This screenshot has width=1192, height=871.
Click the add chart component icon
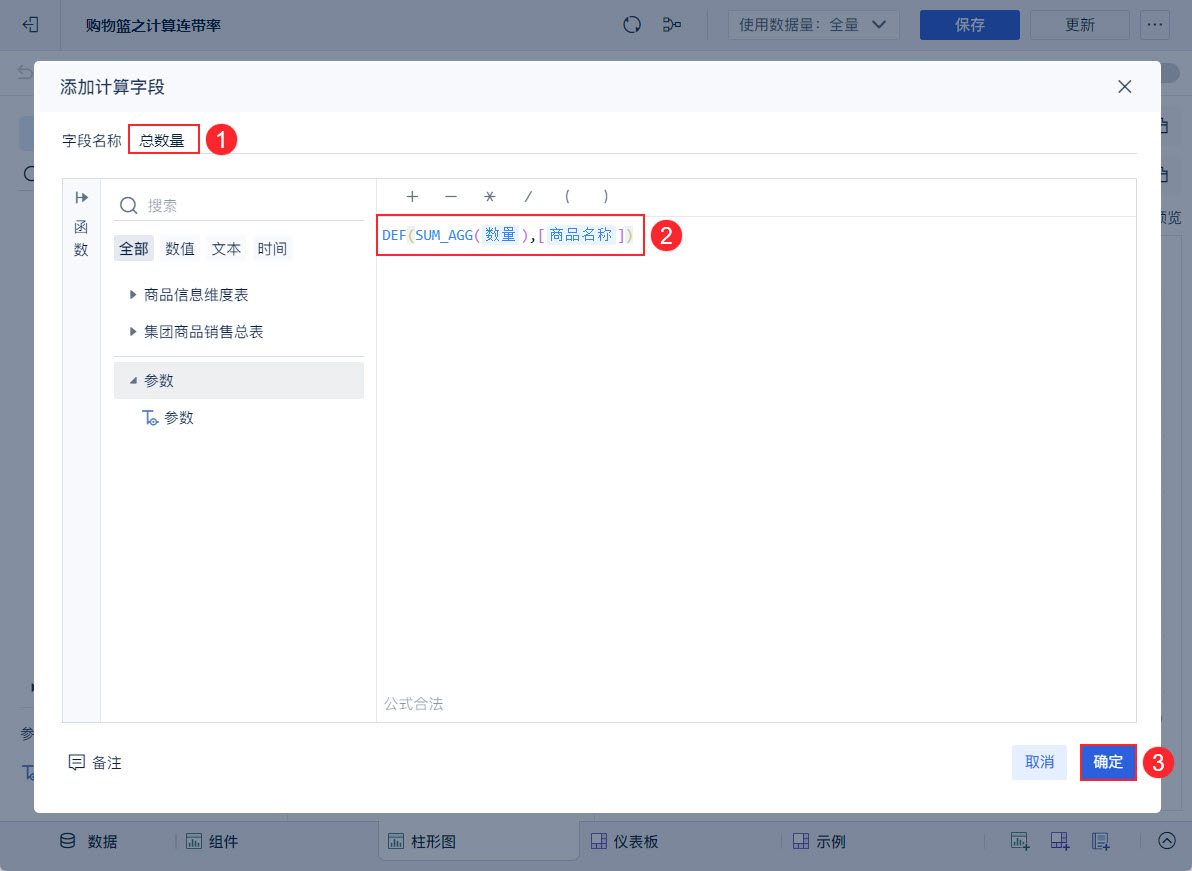[1019, 841]
